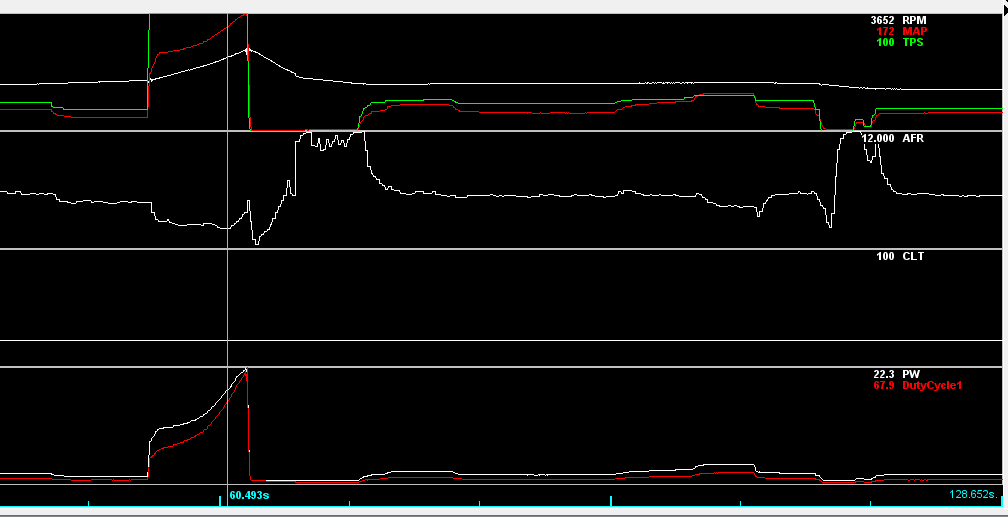Click the red DutyCycle1 legend label
Viewport: 1008px width, 517px height.
(x=916, y=386)
